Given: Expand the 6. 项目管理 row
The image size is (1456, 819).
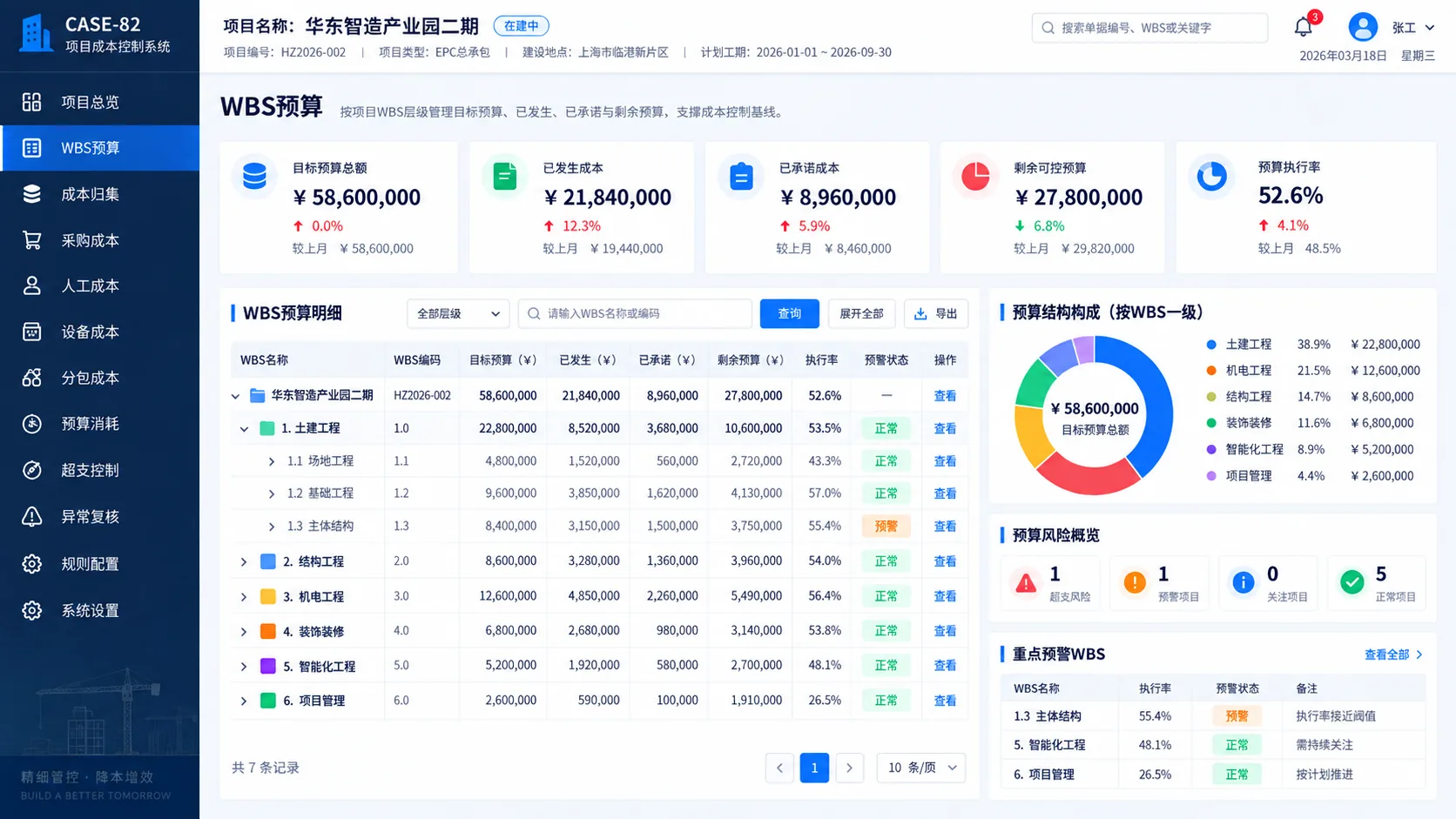Looking at the screenshot, I should pos(244,701).
